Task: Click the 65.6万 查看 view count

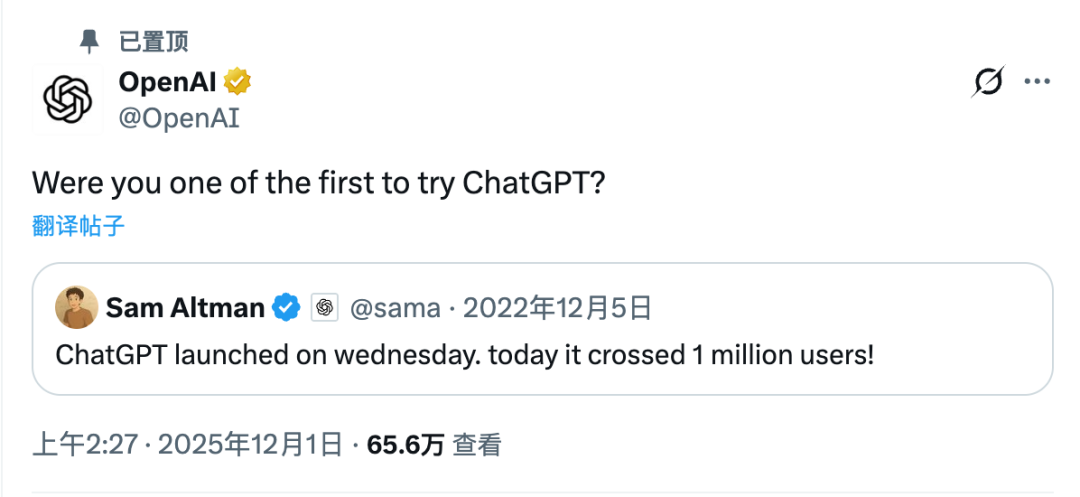Action: point(434,445)
